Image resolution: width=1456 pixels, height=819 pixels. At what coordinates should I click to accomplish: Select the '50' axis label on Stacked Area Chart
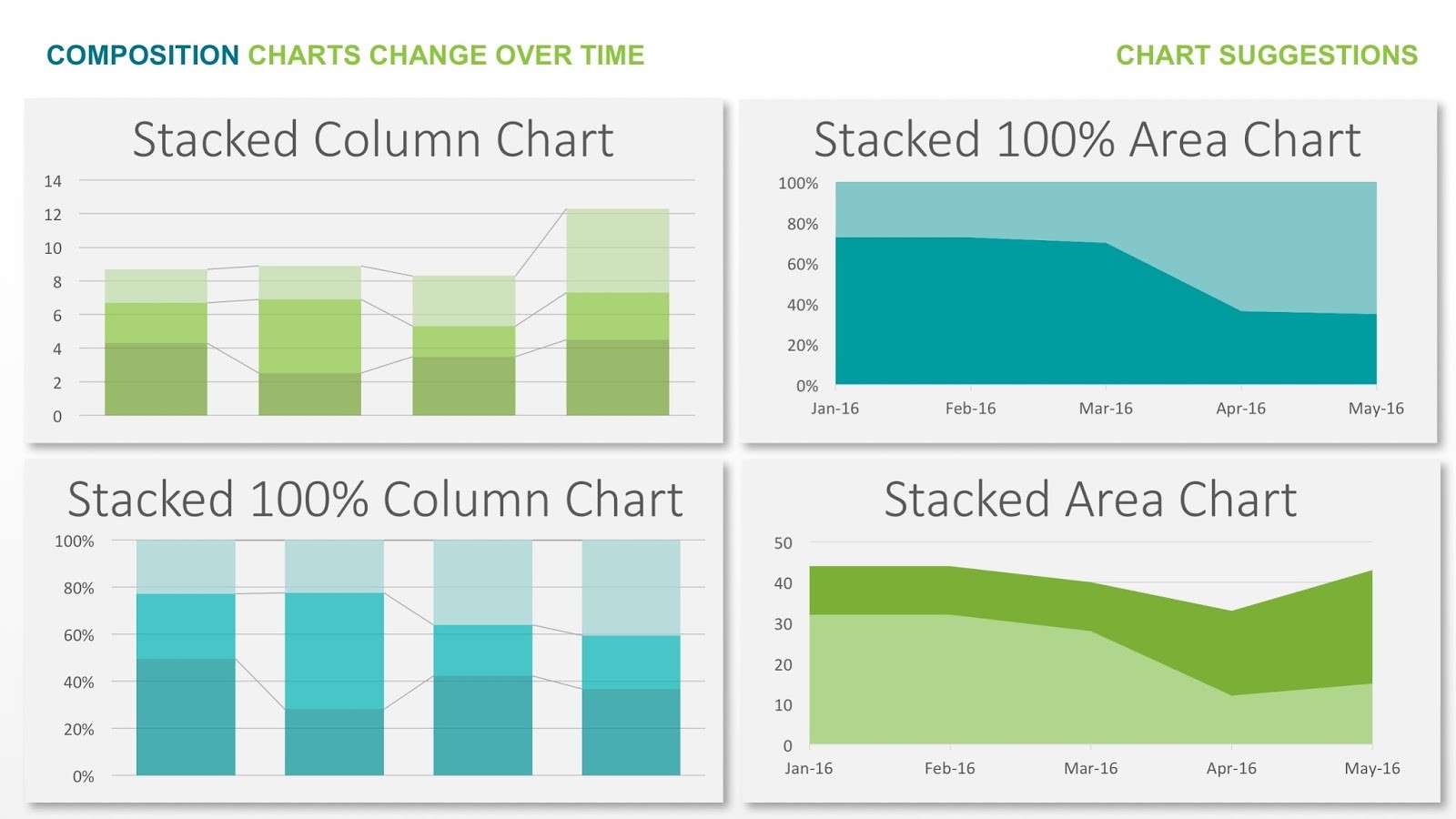pos(783,543)
